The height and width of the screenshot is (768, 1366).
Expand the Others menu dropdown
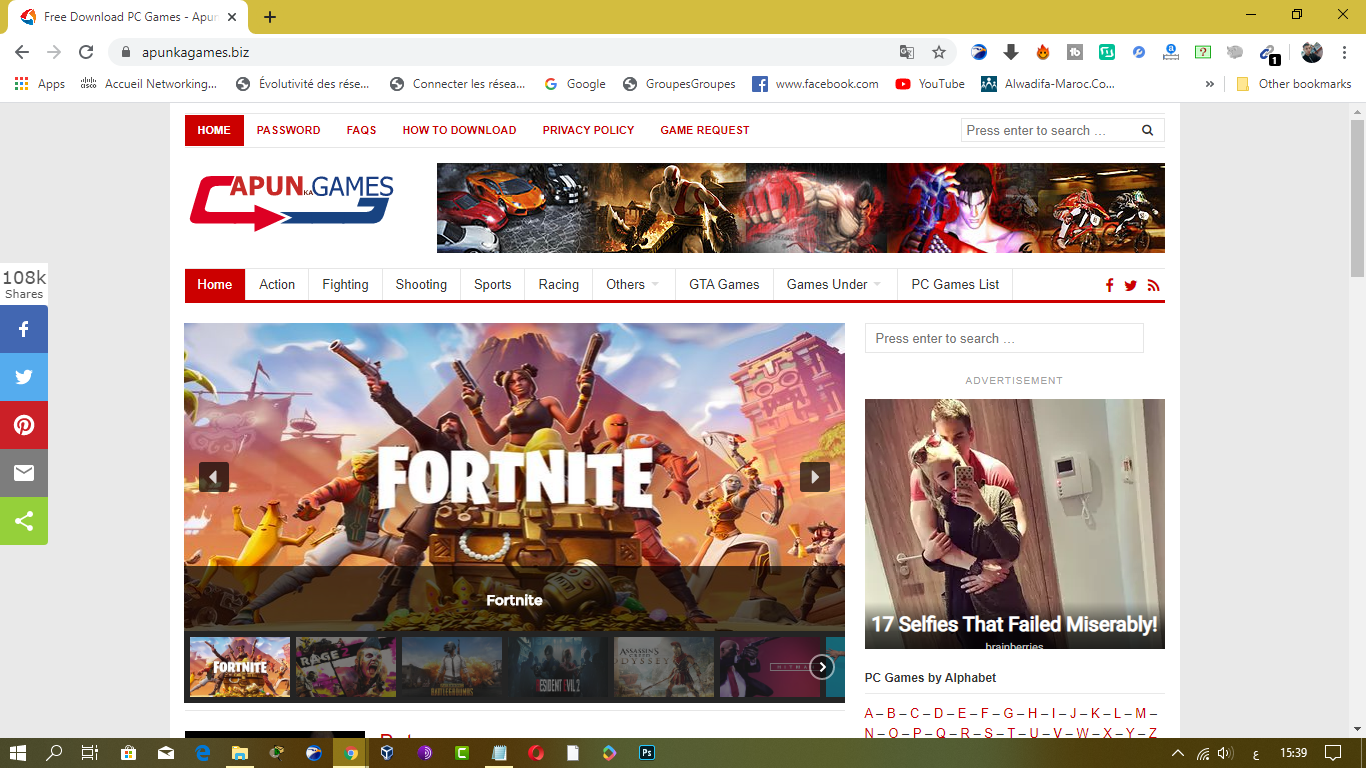(633, 284)
